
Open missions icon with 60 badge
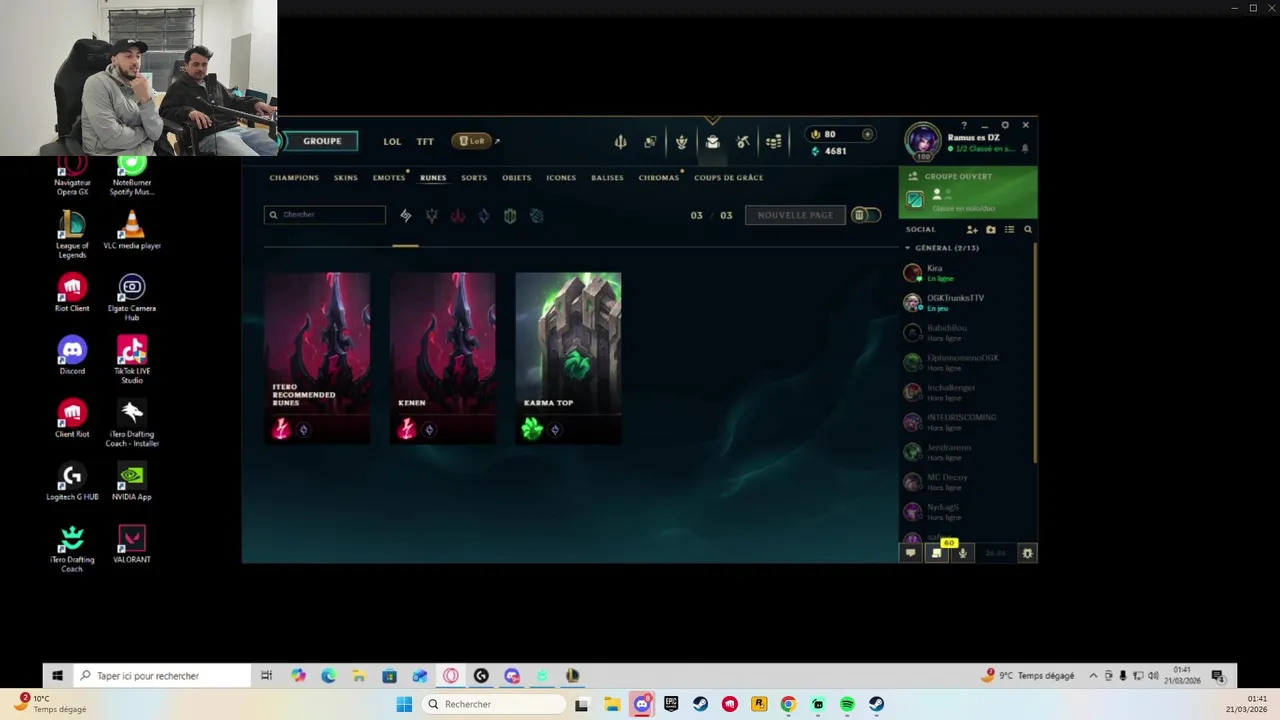tap(937, 552)
